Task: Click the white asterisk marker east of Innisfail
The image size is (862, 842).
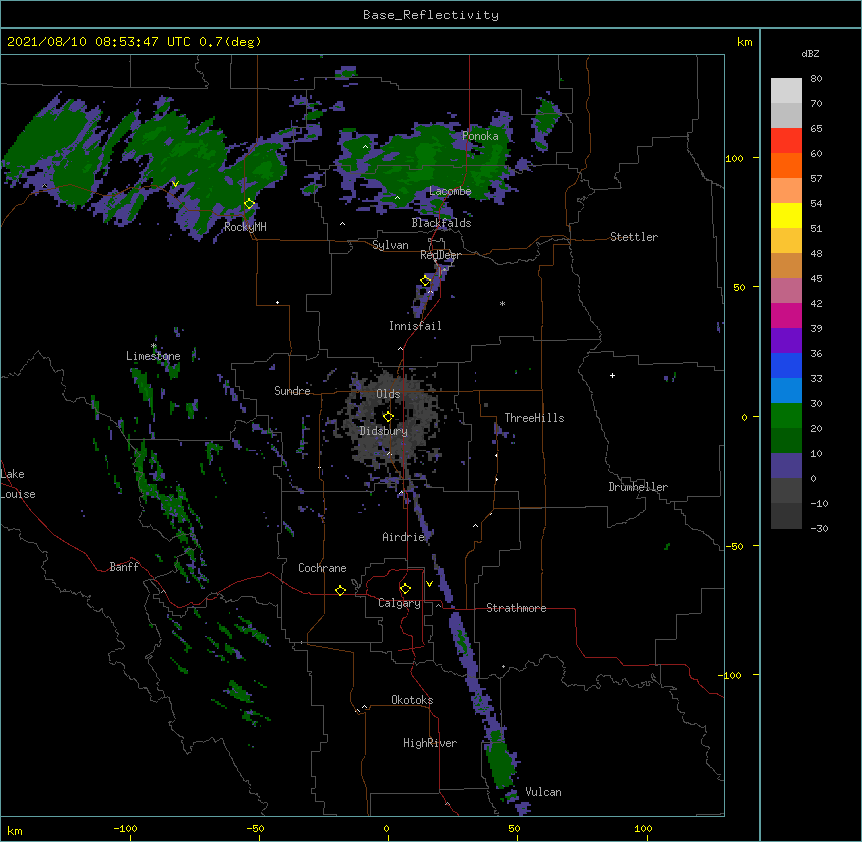Action: (502, 303)
